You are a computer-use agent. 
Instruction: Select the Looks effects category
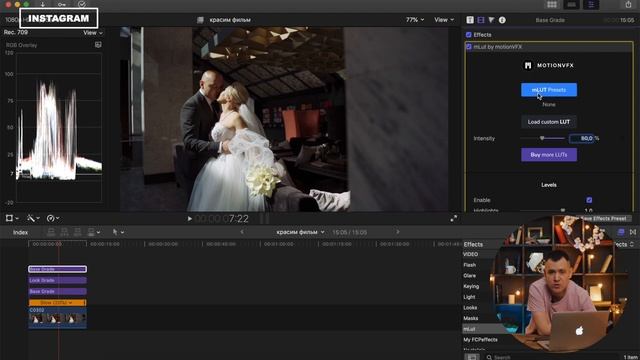coord(470,307)
